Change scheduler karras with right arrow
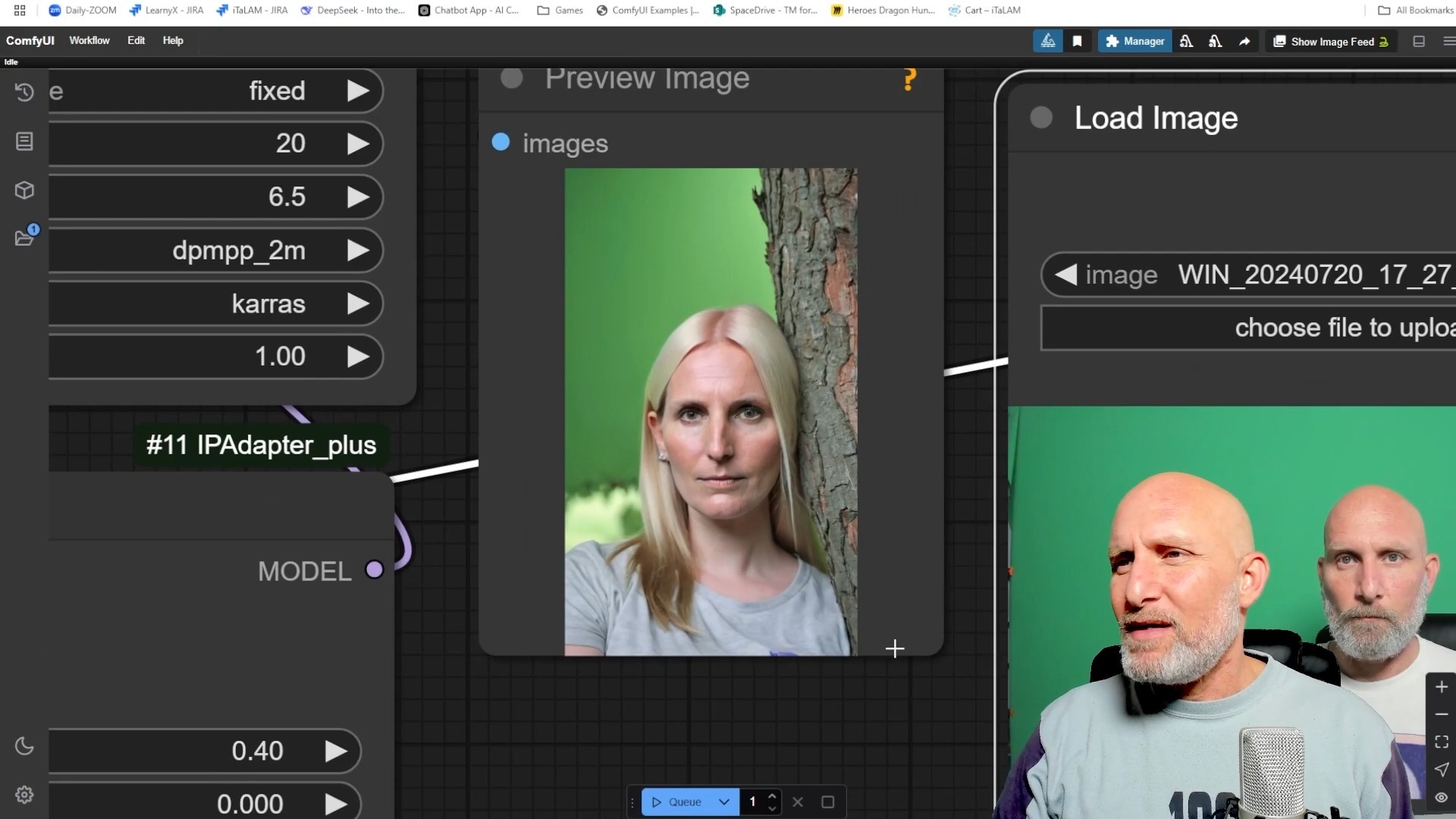 point(358,304)
